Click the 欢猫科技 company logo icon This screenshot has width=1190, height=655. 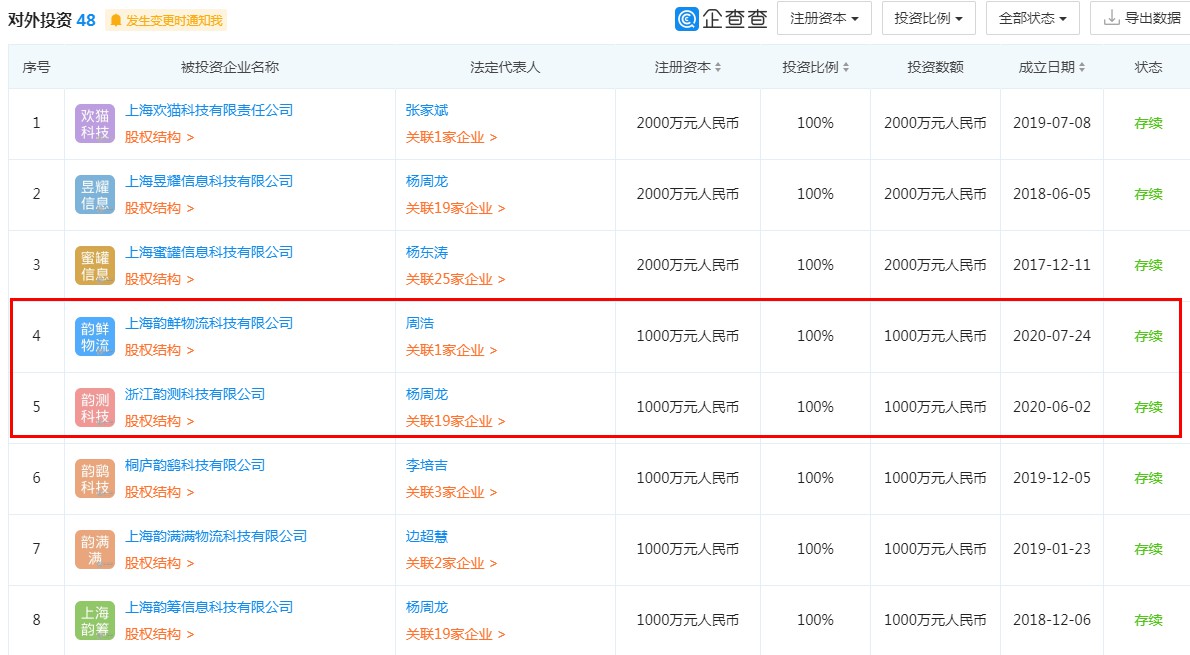click(x=95, y=124)
